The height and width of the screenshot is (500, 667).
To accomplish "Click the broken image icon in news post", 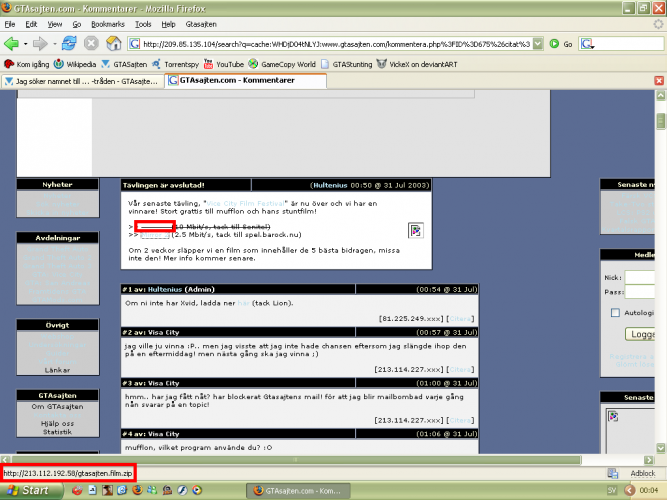I will pyautogui.click(x=416, y=231).
